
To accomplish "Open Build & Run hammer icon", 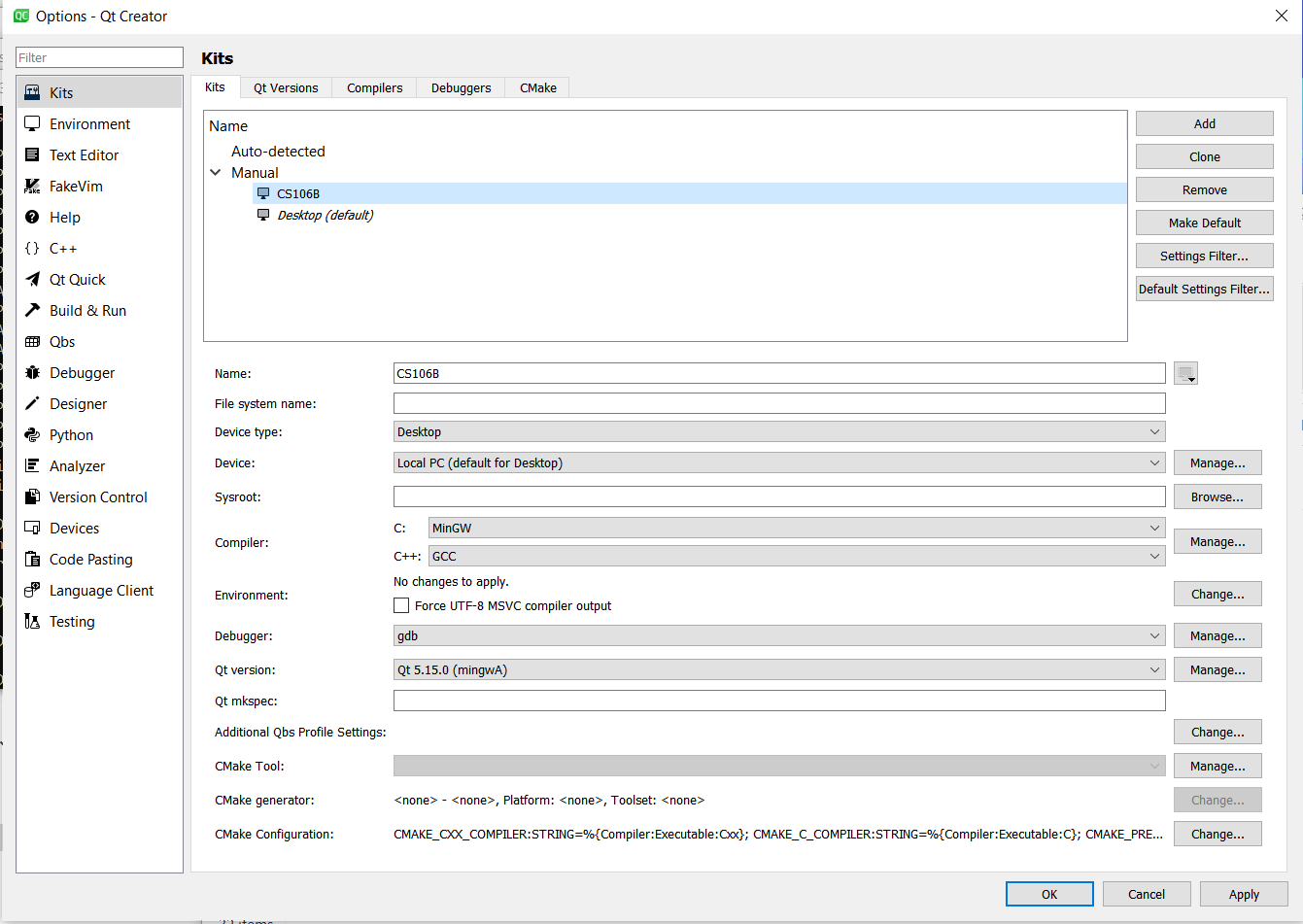I will coord(32,311).
